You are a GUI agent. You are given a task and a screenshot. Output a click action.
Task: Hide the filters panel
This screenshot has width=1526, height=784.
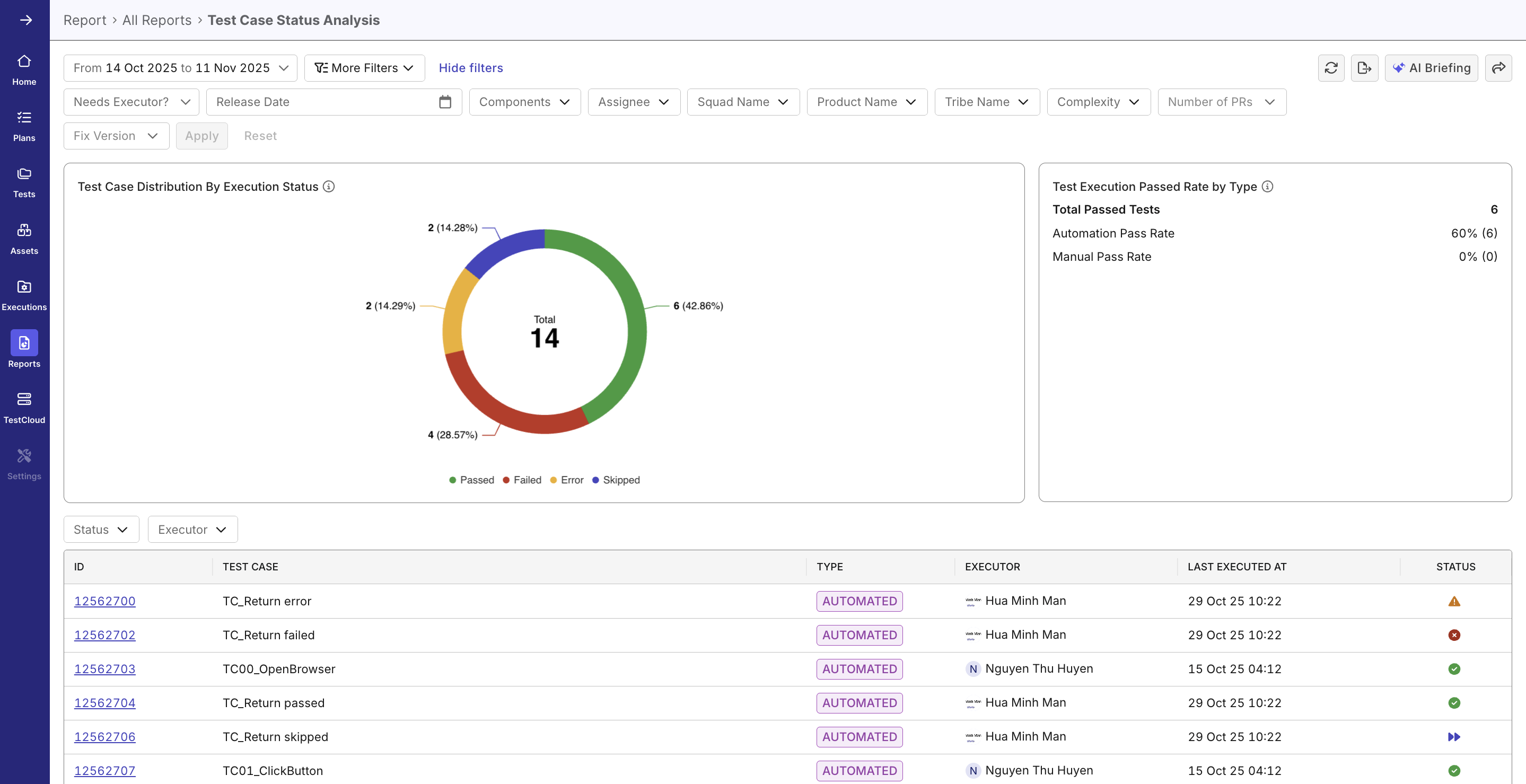pyautogui.click(x=471, y=67)
